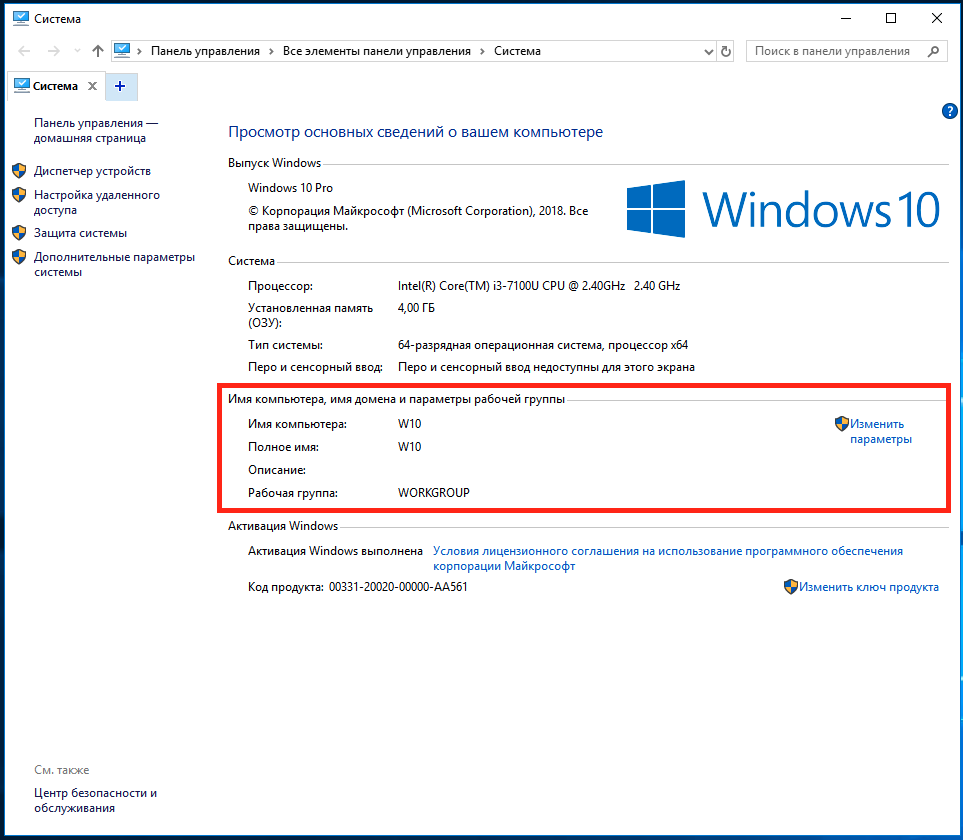
Task: Click shield icon beside Защита системы
Action: (20, 233)
